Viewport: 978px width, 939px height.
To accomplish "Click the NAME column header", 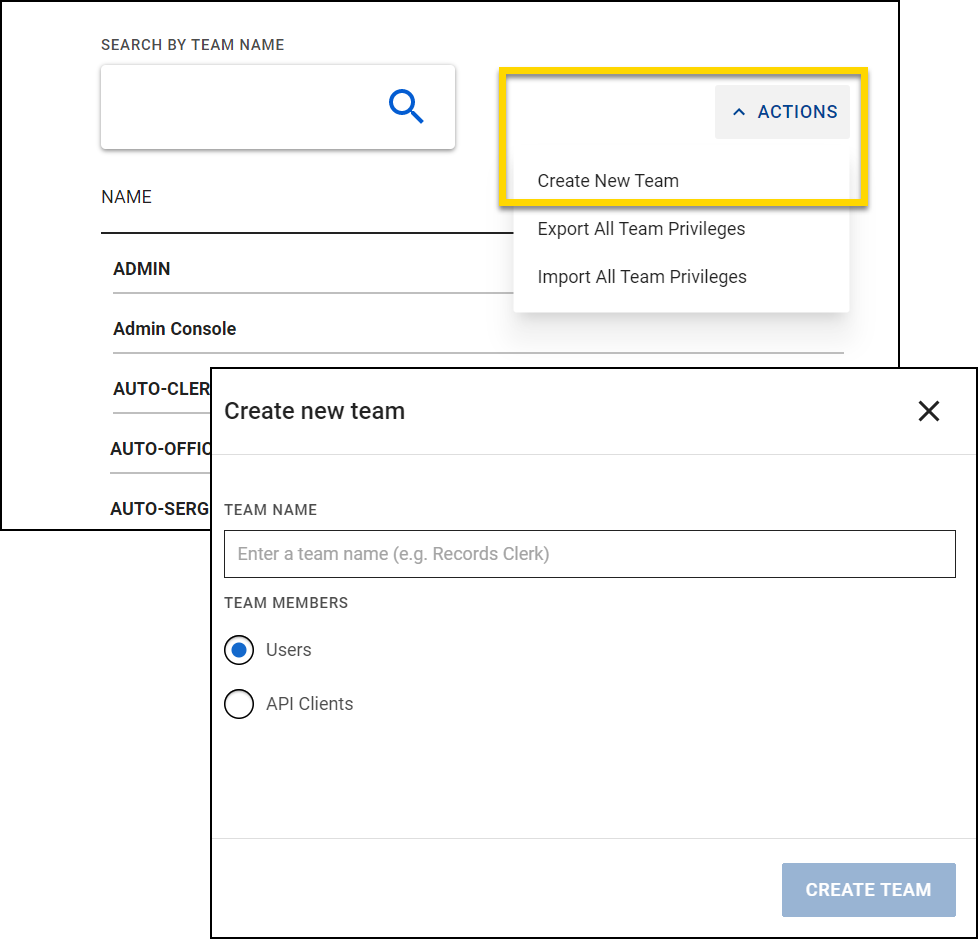I will [126, 197].
